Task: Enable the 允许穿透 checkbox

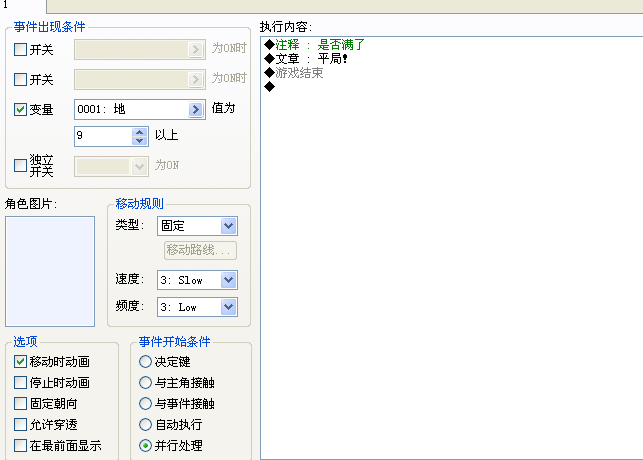Action: click(x=20, y=424)
